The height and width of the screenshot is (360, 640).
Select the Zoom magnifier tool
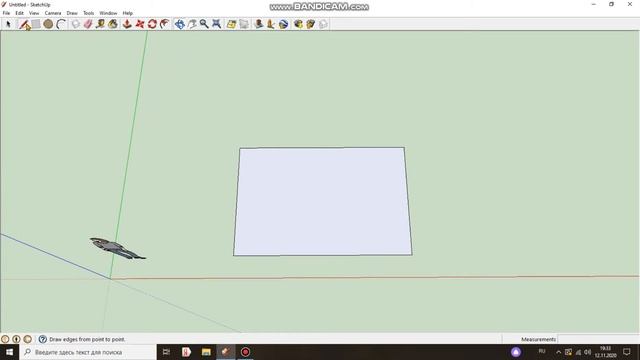[204, 24]
